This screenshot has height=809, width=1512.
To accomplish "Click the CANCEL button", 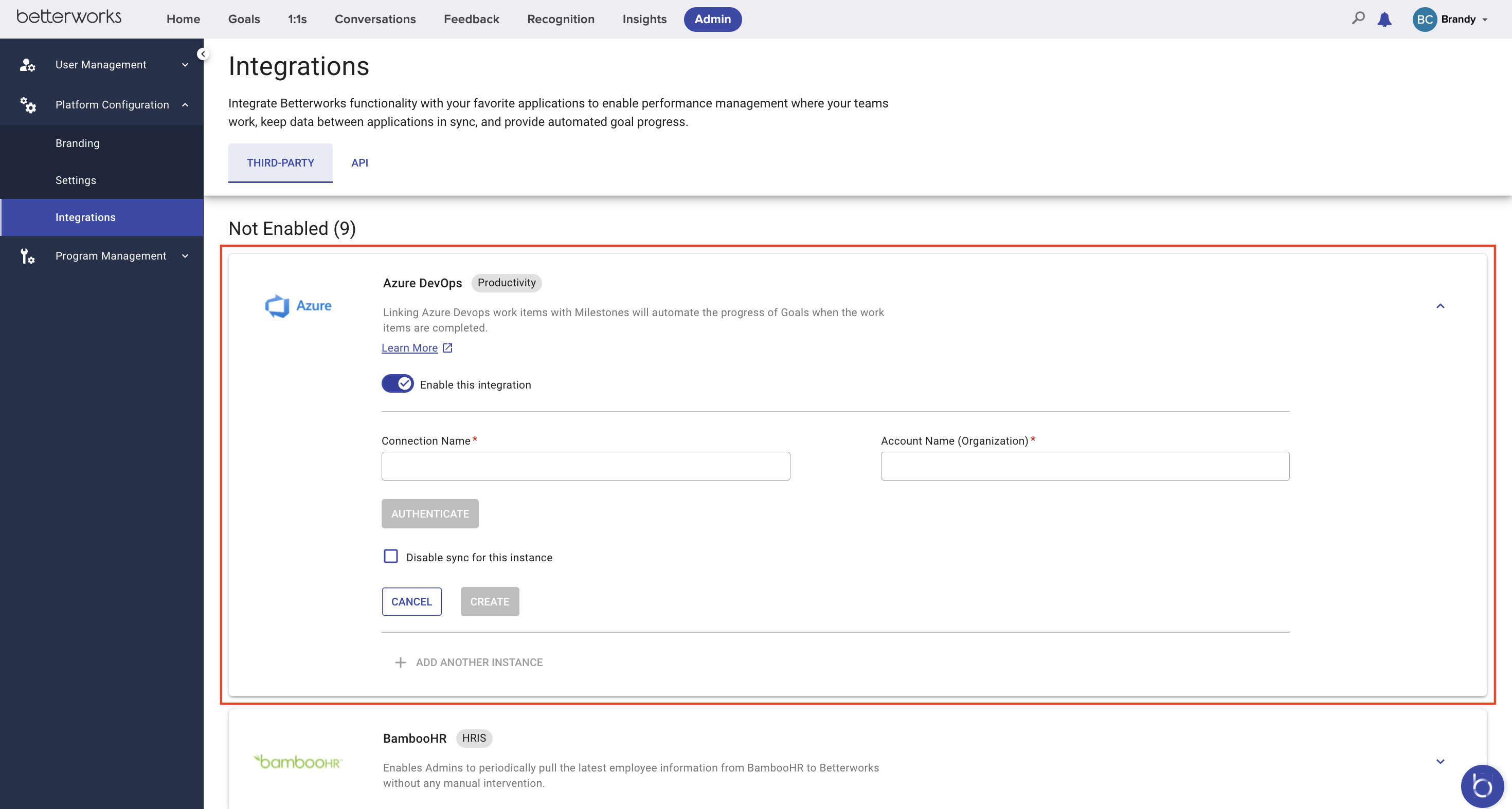I will (x=411, y=601).
